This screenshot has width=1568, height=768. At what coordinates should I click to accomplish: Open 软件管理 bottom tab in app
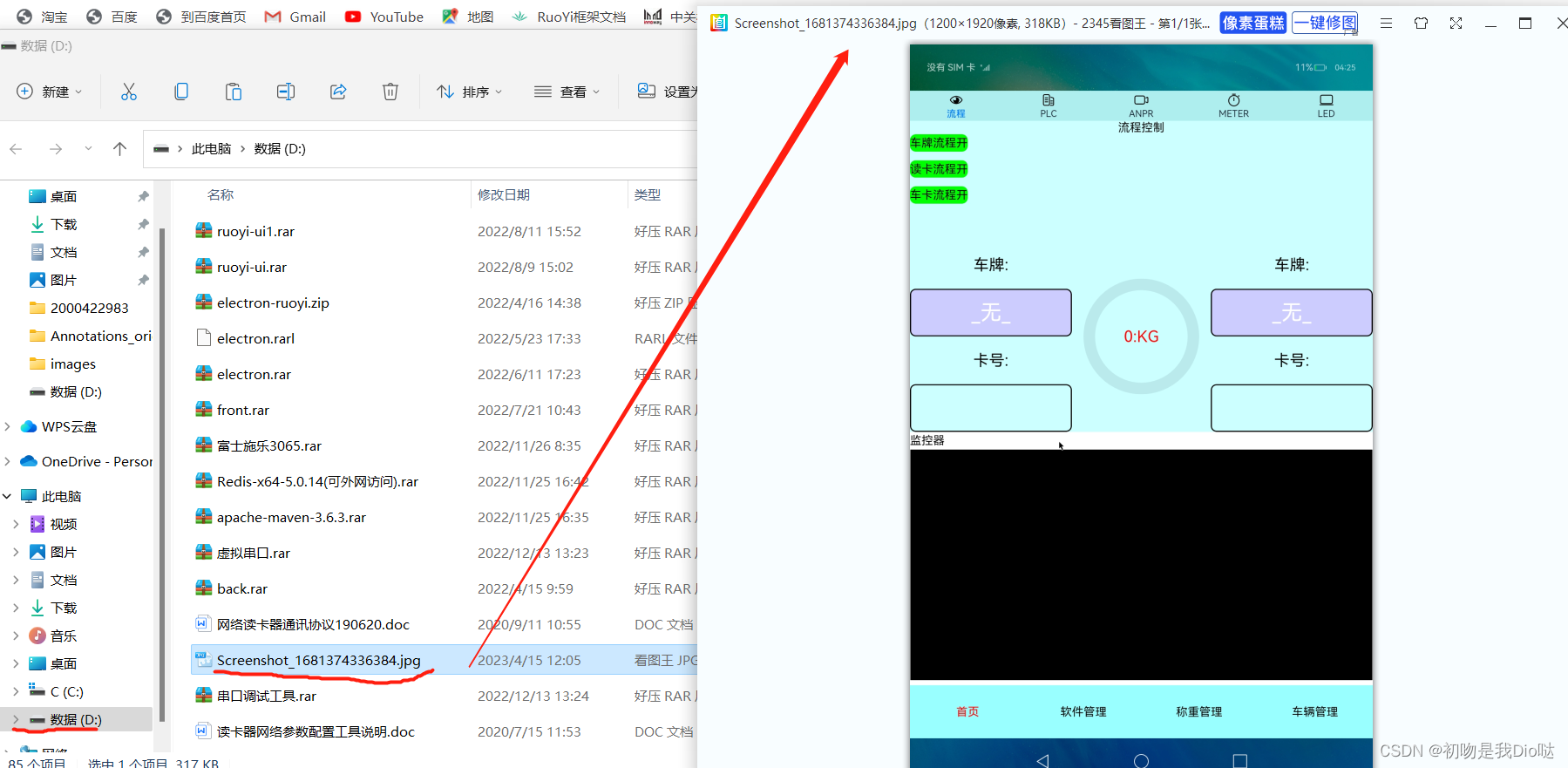point(1083,711)
